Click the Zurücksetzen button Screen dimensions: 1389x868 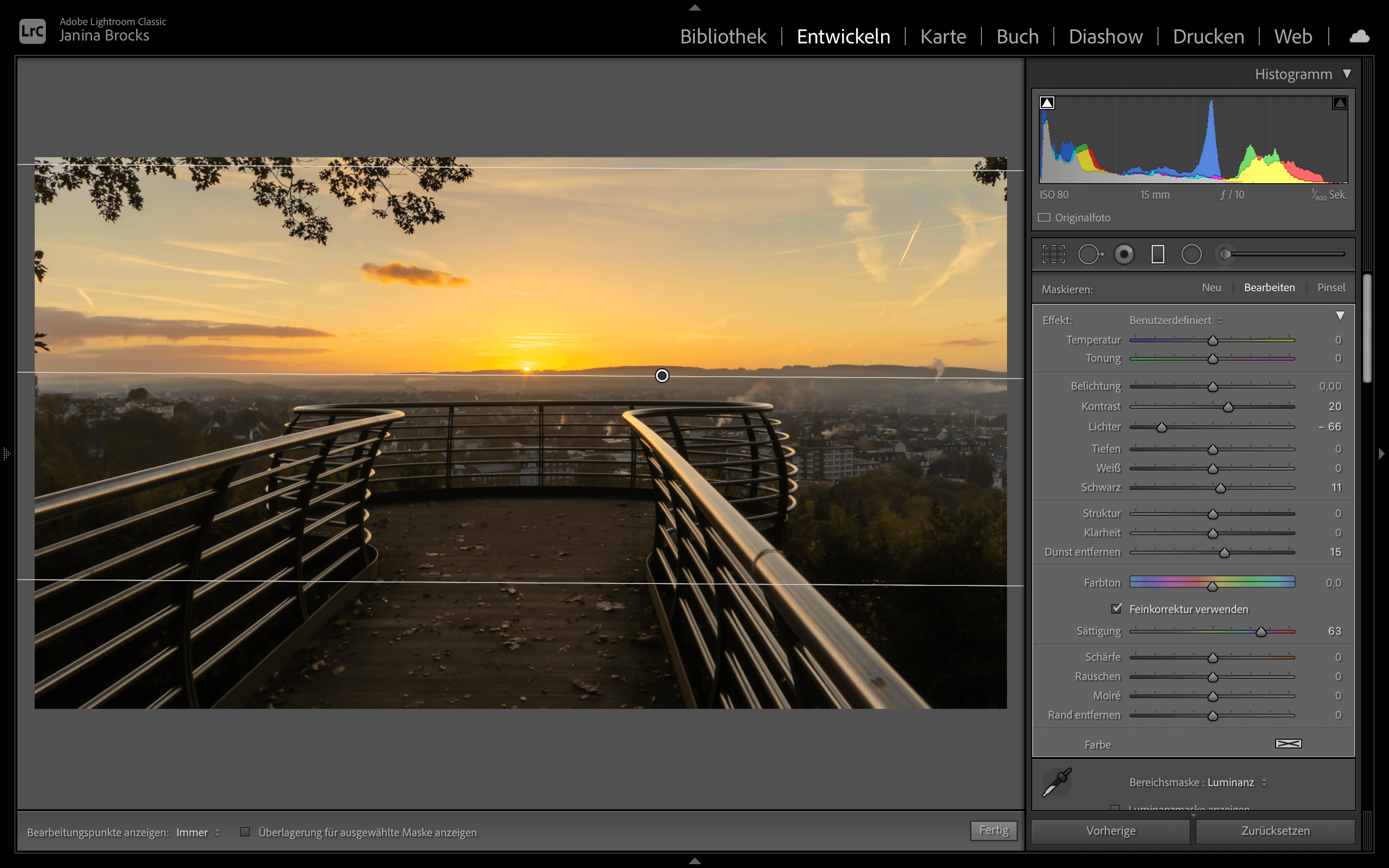click(x=1275, y=831)
